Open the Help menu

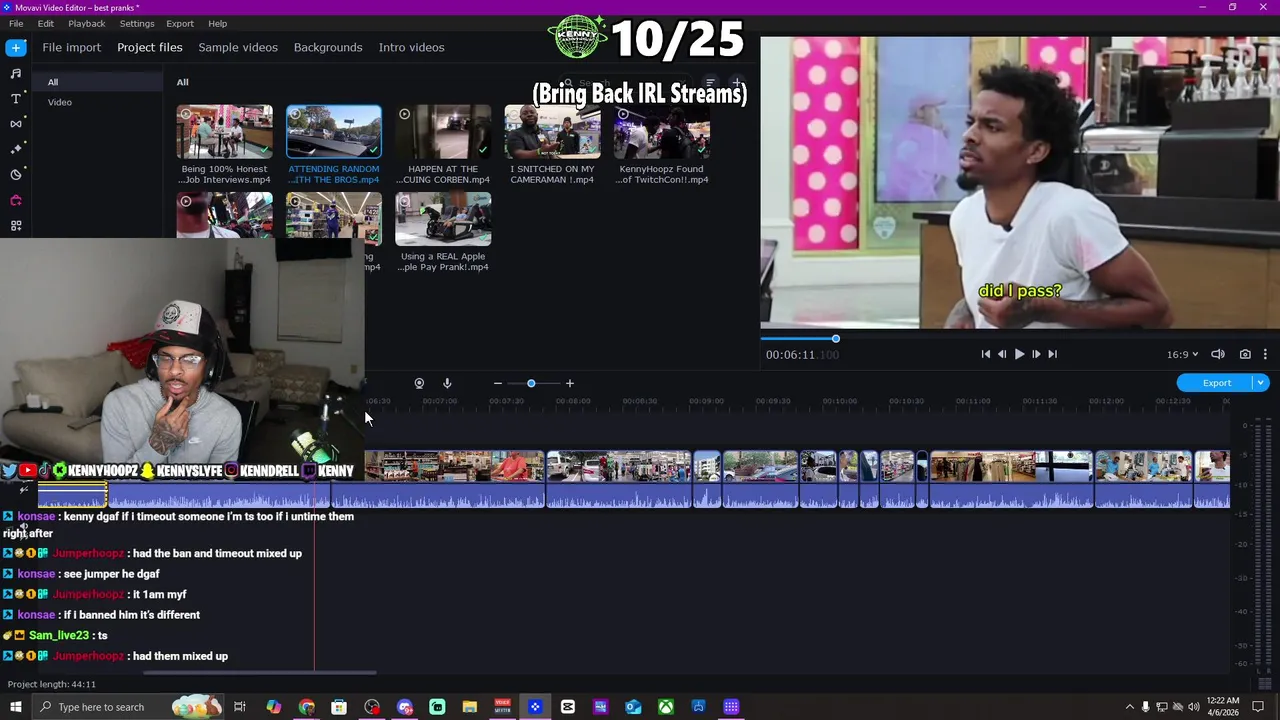[x=217, y=23]
